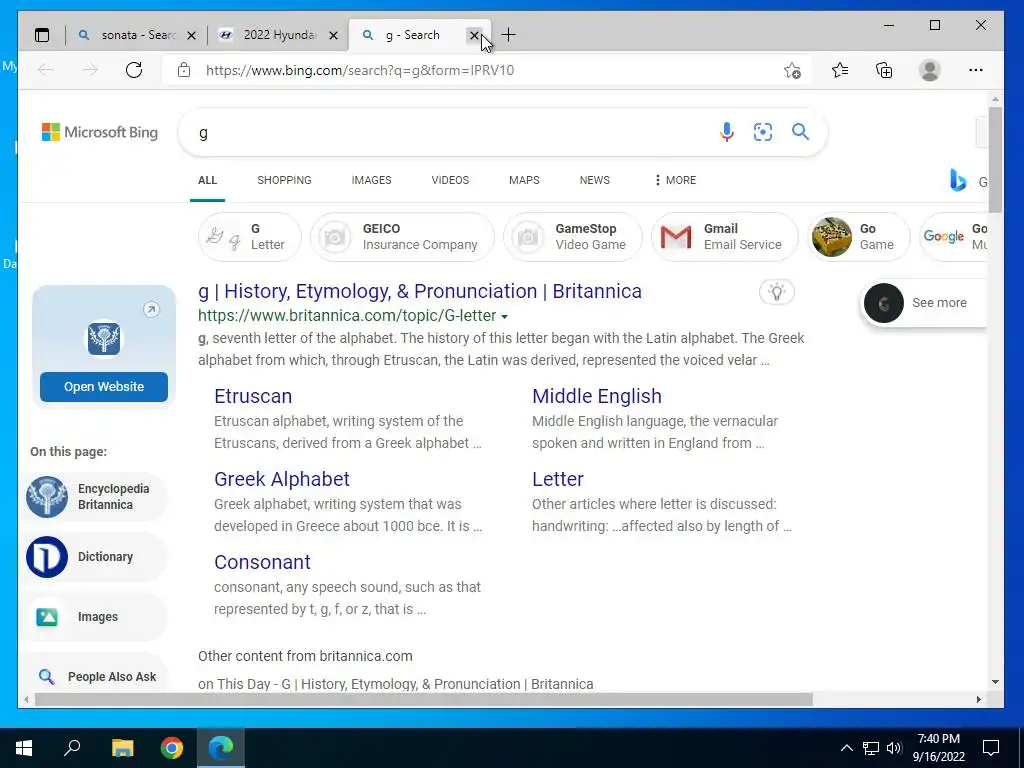Viewport: 1024px width, 768px height.
Task: Open the taskbar volume icon
Action: click(x=894, y=748)
